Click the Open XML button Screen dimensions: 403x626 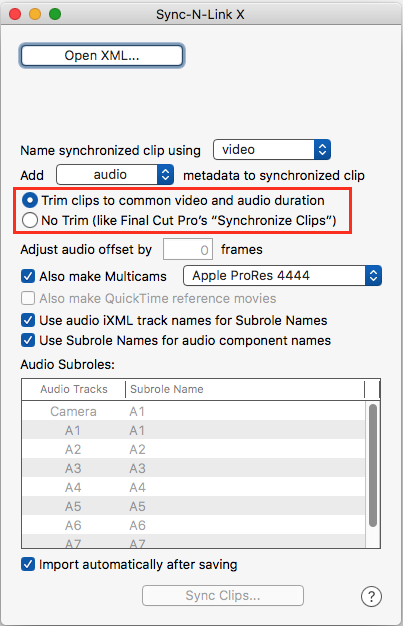[x=102, y=55]
